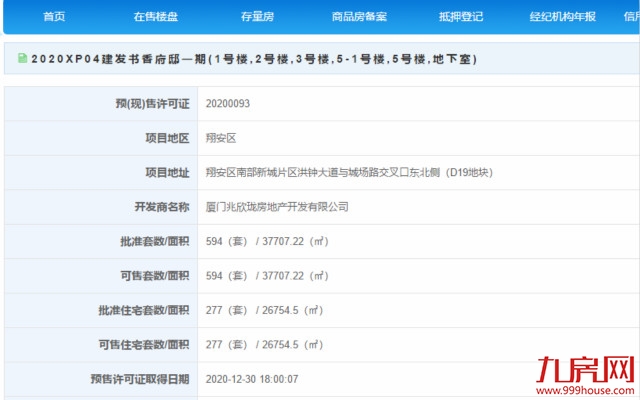Click the value in the 可售套数/面积 row
Viewport: 640px width, 400px height.
[x=267, y=276]
